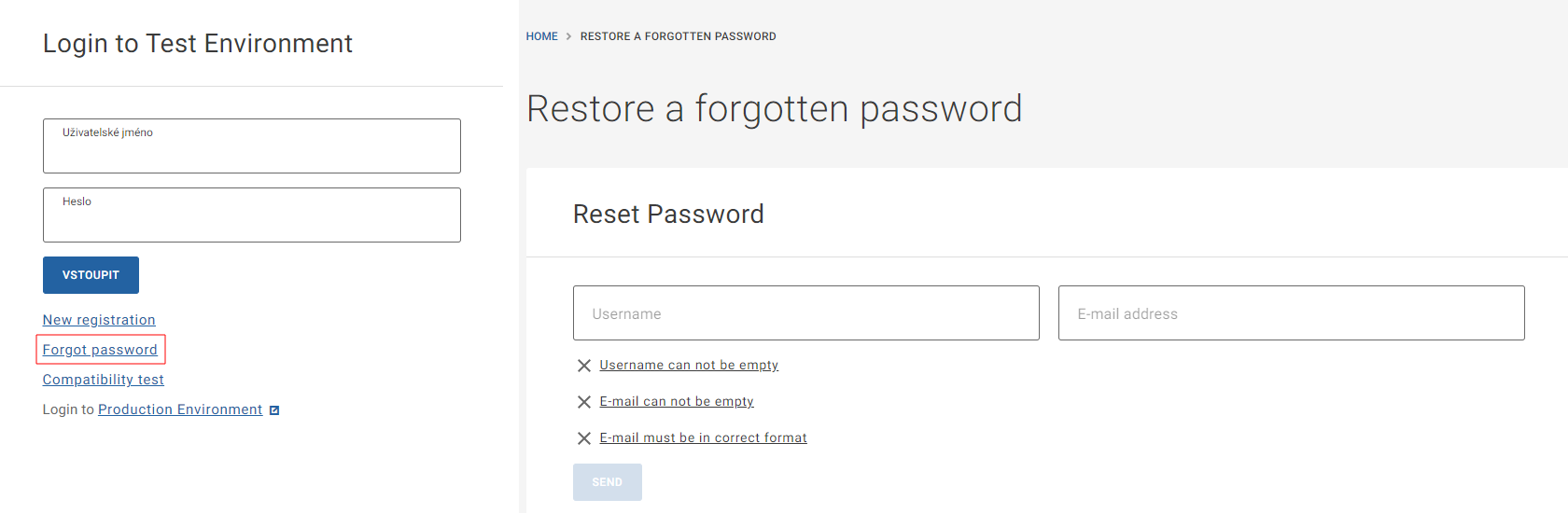
Task: Click the Username can not be empty message
Action: tap(689, 365)
